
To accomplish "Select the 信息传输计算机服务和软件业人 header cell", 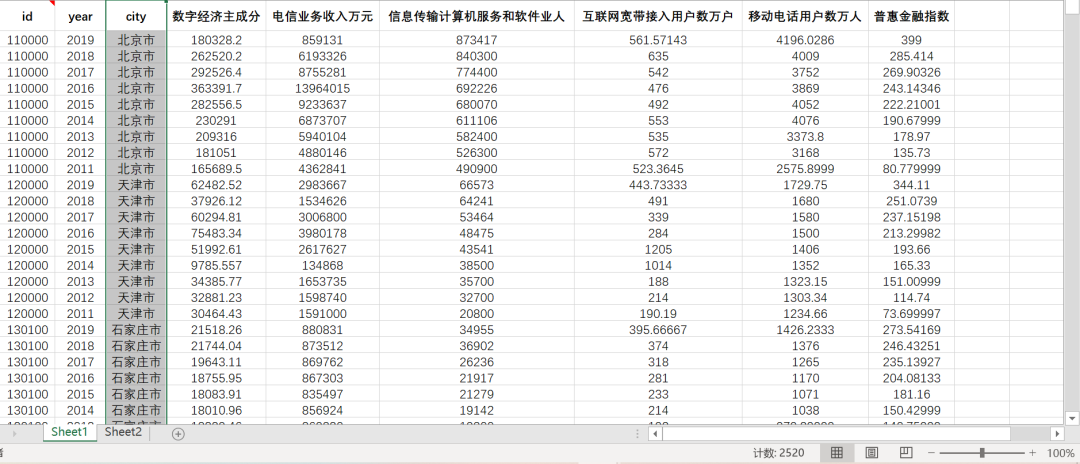I will click(x=477, y=17).
